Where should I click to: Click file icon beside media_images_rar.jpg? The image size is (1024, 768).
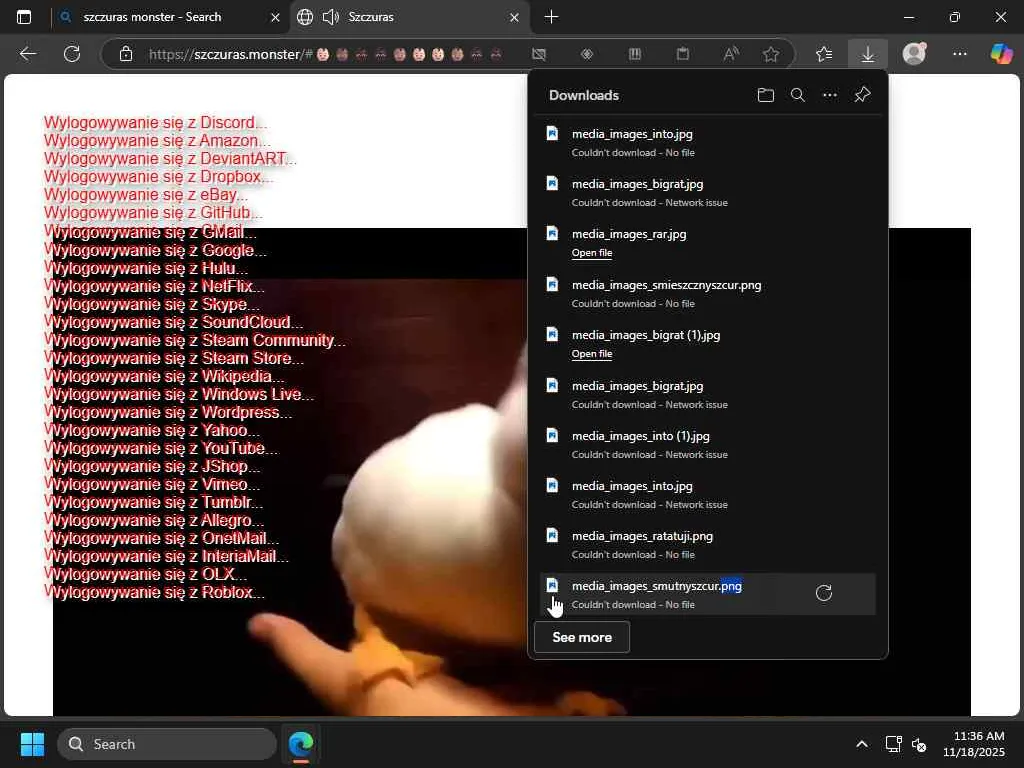click(552, 234)
